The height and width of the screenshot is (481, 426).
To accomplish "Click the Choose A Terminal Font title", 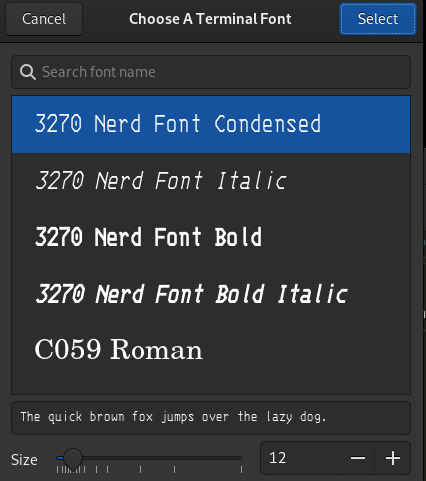I will (x=210, y=19).
